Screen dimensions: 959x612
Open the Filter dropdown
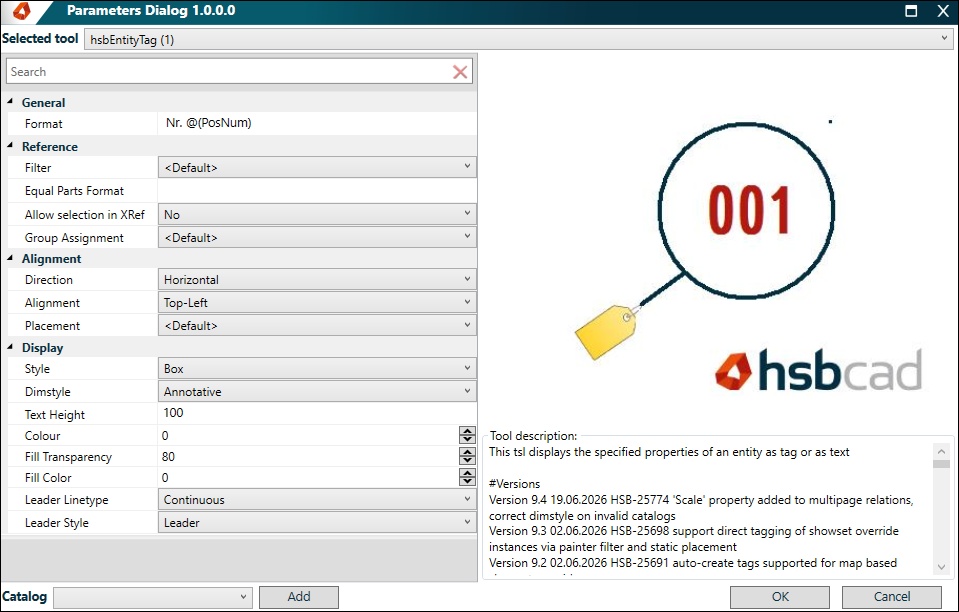(x=317, y=167)
